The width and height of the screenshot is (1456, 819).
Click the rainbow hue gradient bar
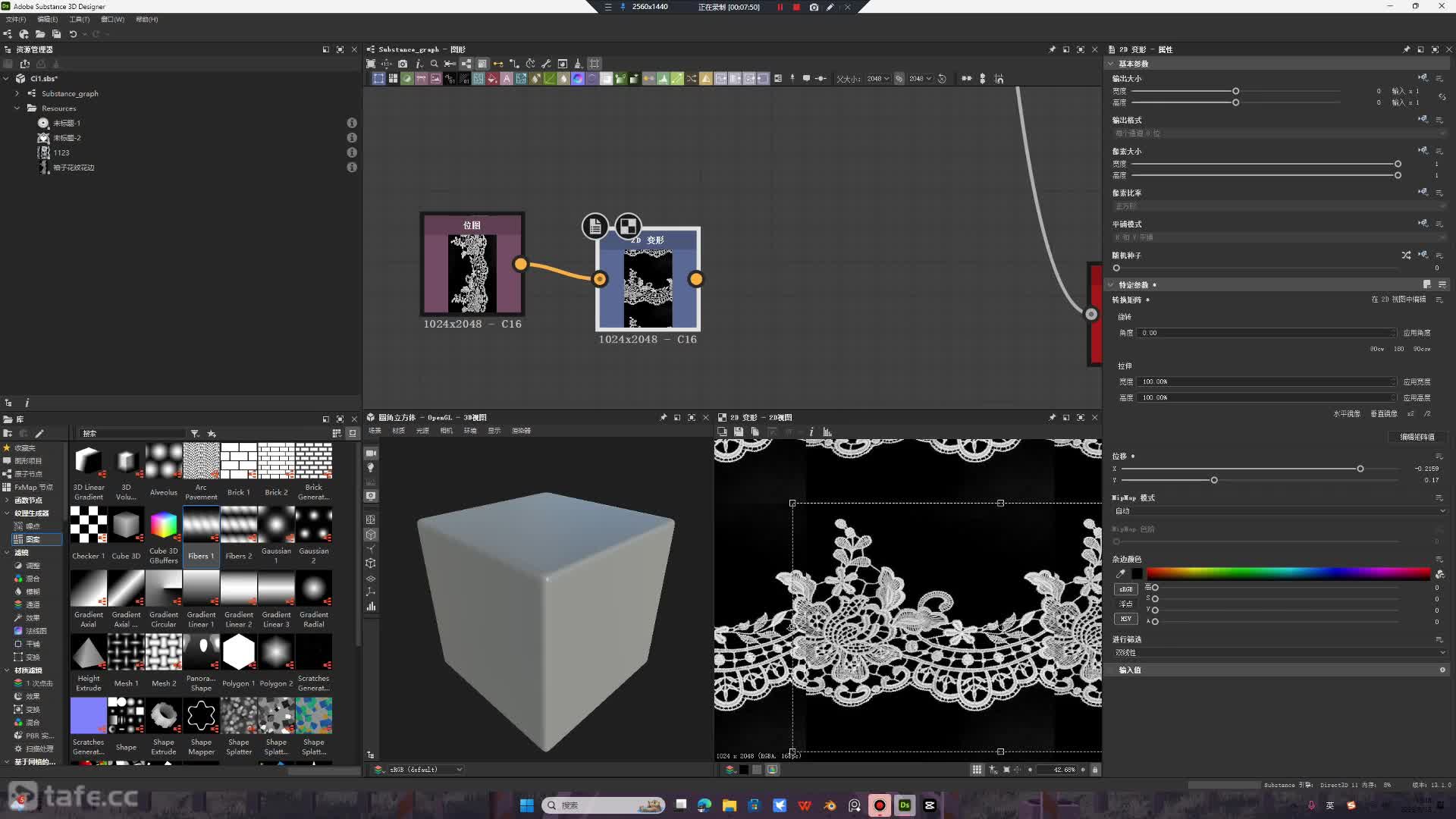tap(1288, 573)
